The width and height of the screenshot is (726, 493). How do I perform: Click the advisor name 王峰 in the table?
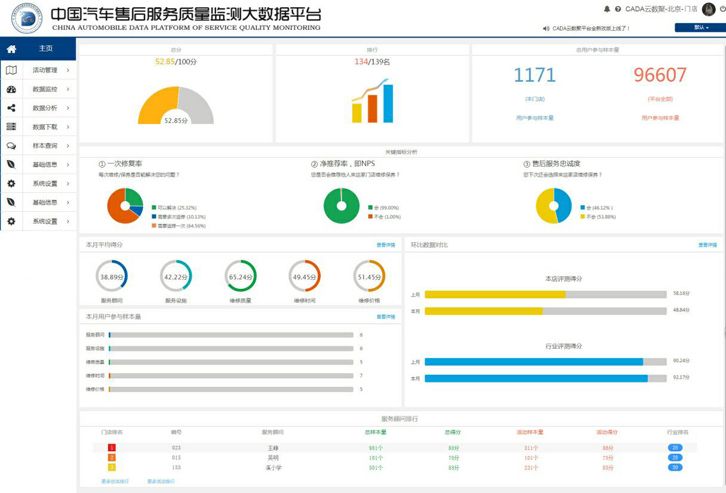point(273,448)
